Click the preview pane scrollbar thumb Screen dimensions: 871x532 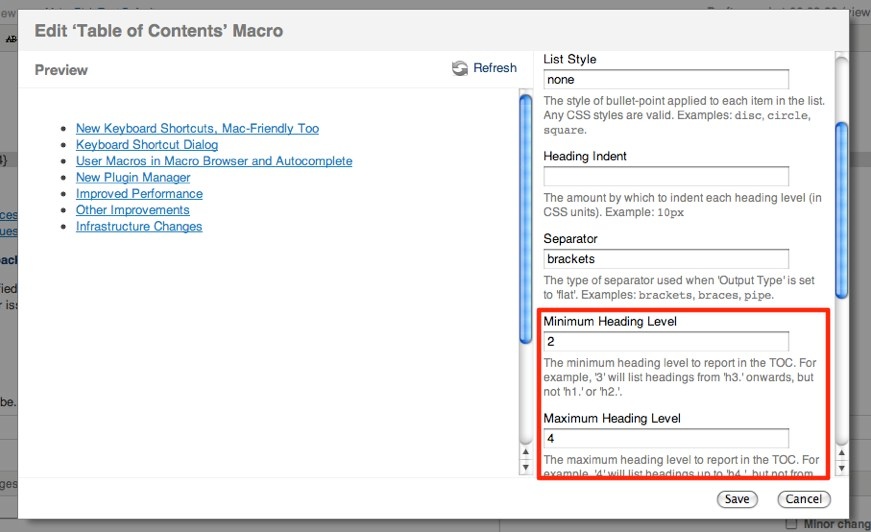526,218
